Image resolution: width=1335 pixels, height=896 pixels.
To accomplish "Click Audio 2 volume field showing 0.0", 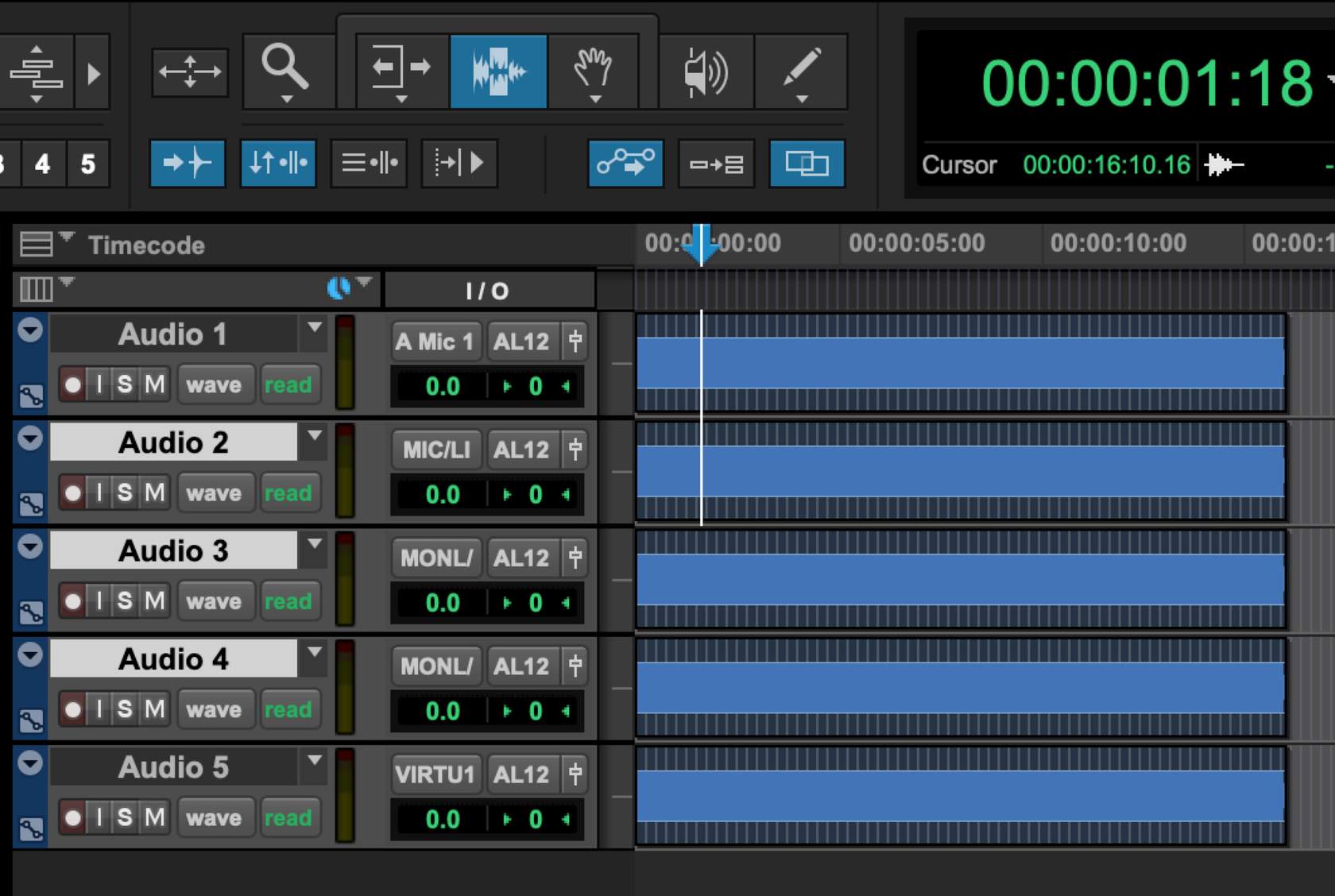I will 442,495.
